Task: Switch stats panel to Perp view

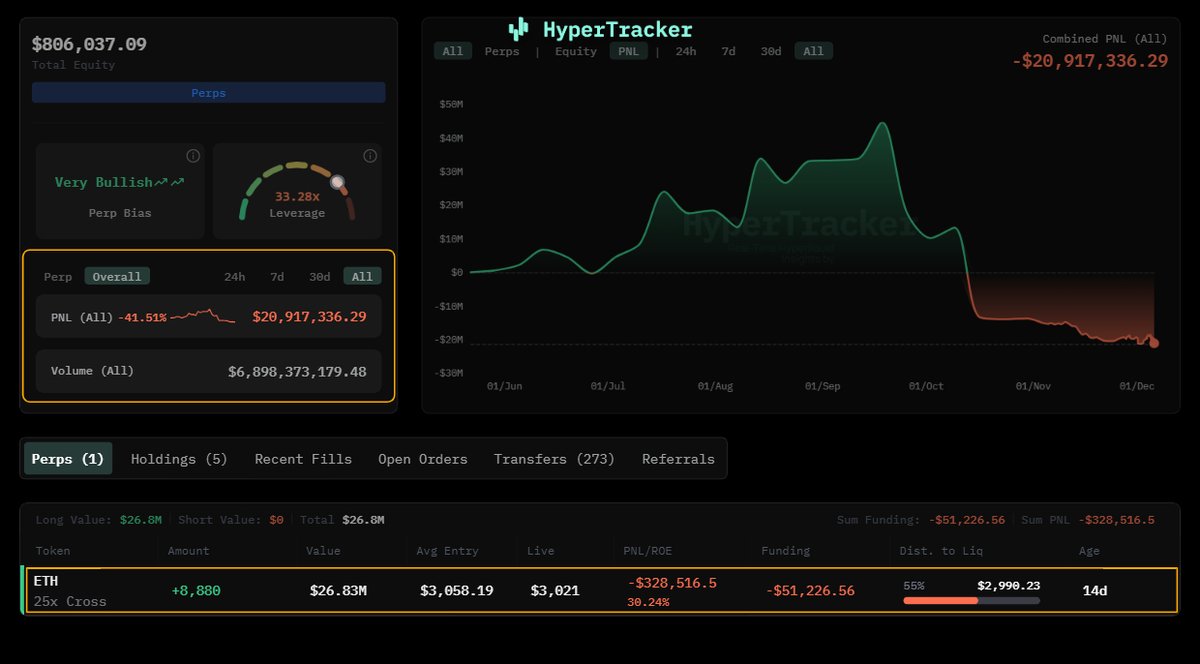Action: [58, 277]
